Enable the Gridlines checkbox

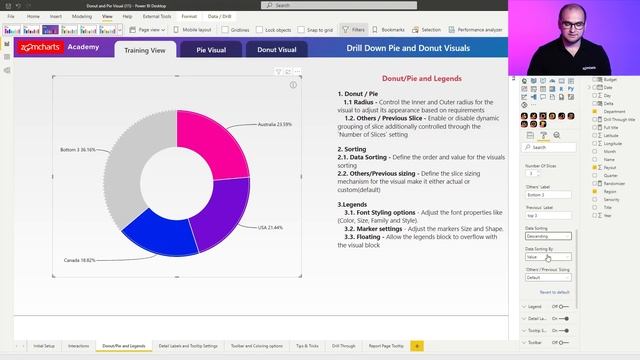225,30
